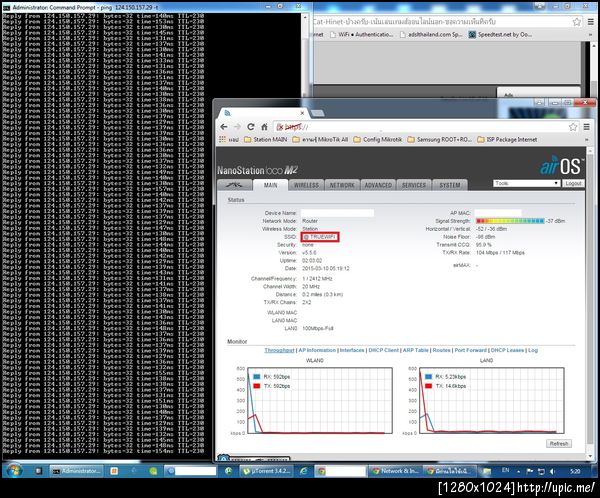Open the Speedtest.net bookmark in the back browser

pos(501,34)
